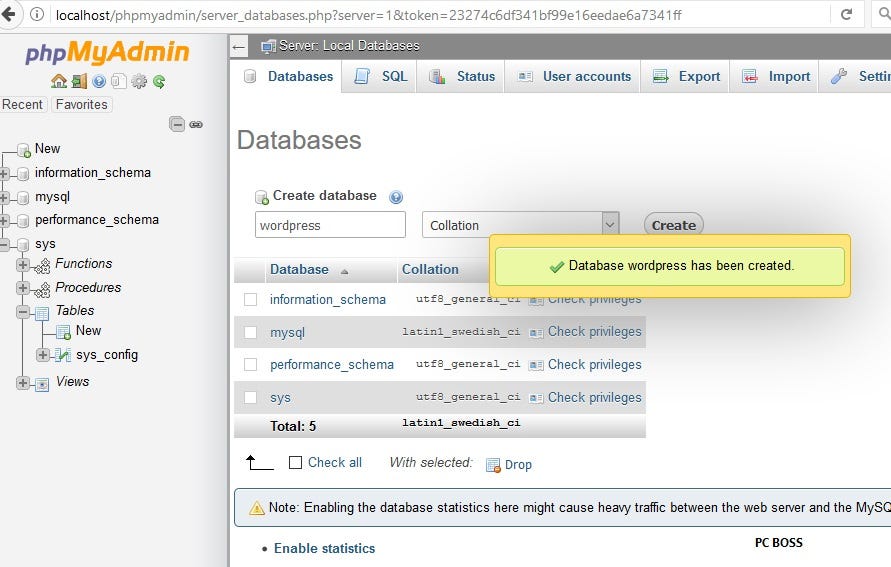Expand the Views node under sys

coord(23,383)
